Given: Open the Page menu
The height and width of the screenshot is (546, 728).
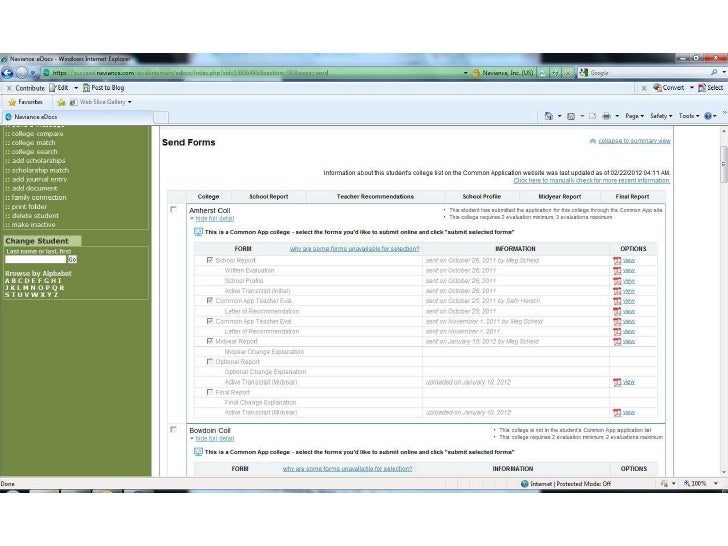Looking at the screenshot, I should 634,116.
